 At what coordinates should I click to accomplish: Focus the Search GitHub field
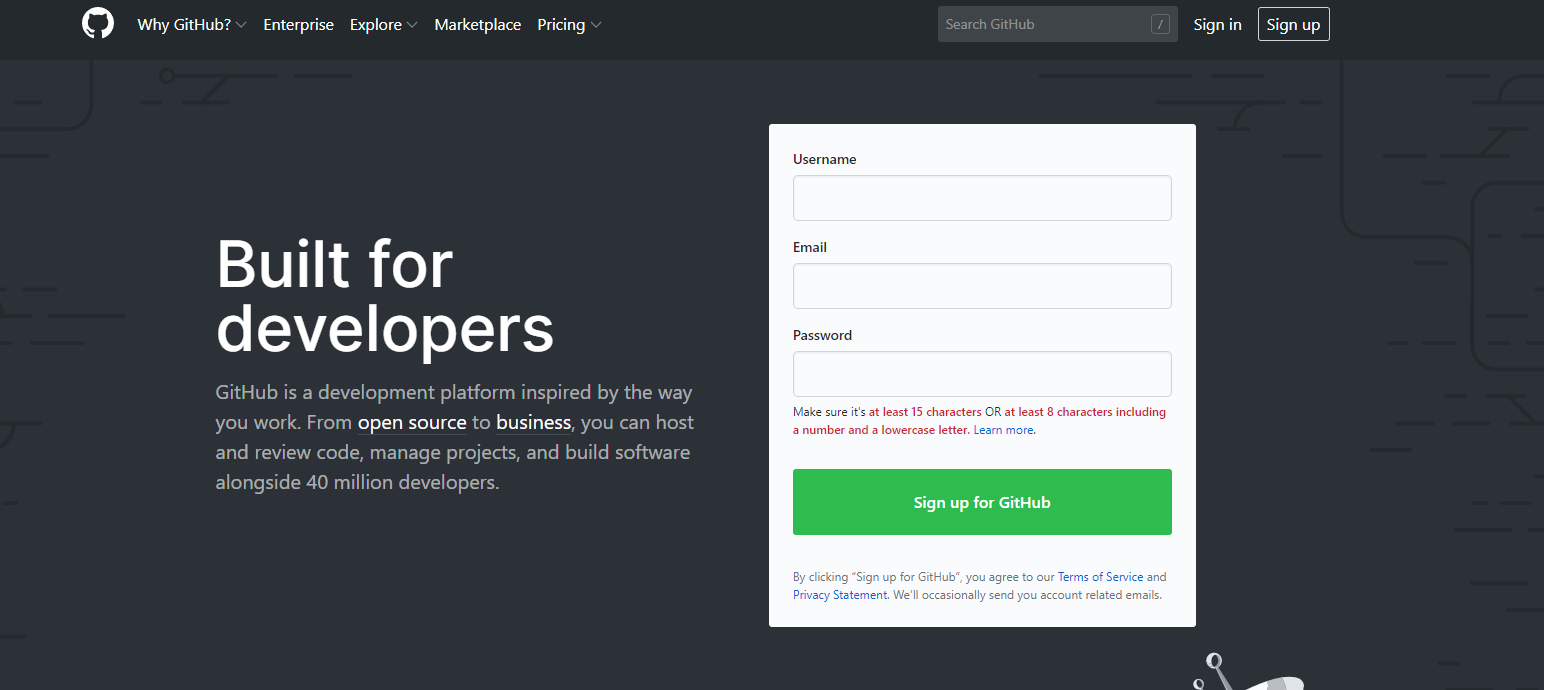[1057, 24]
